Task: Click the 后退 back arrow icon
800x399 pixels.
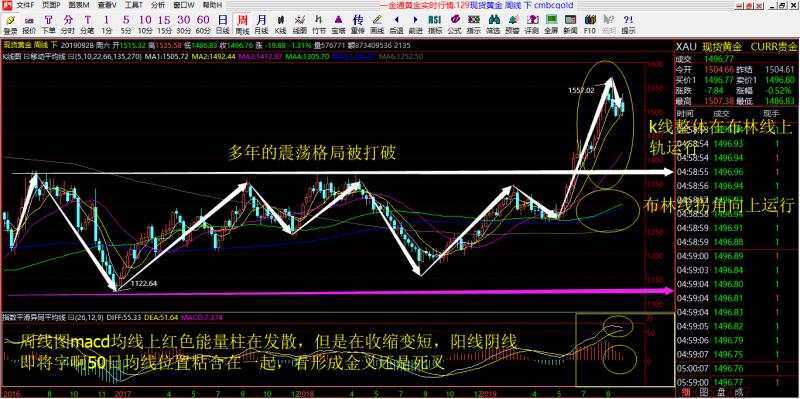Action: coord(396,24)
